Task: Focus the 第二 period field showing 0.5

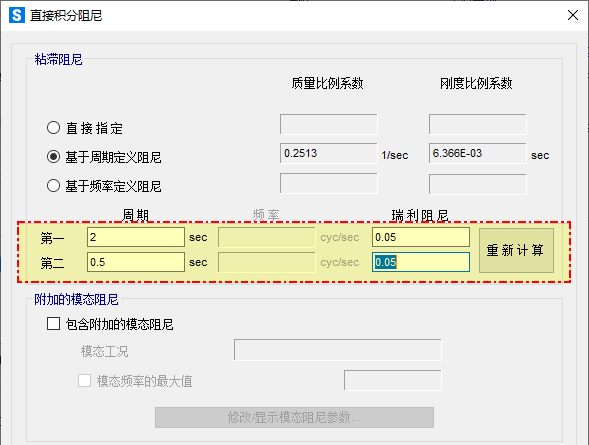Action: click(136, 262)
